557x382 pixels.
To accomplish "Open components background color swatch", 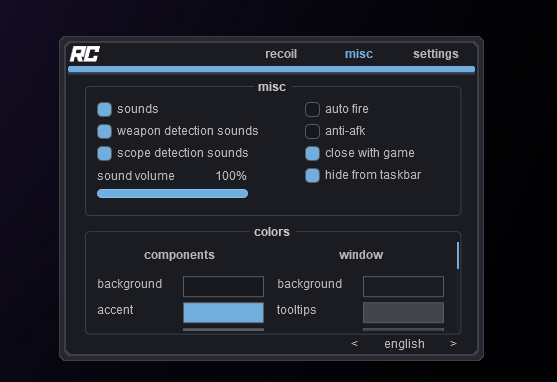I will [223, 286].
